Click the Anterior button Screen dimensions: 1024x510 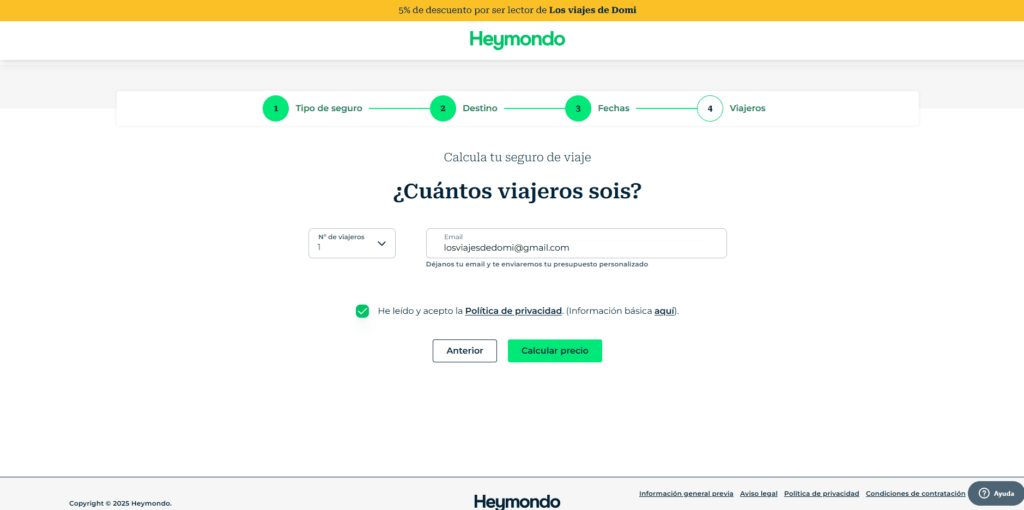464,351
